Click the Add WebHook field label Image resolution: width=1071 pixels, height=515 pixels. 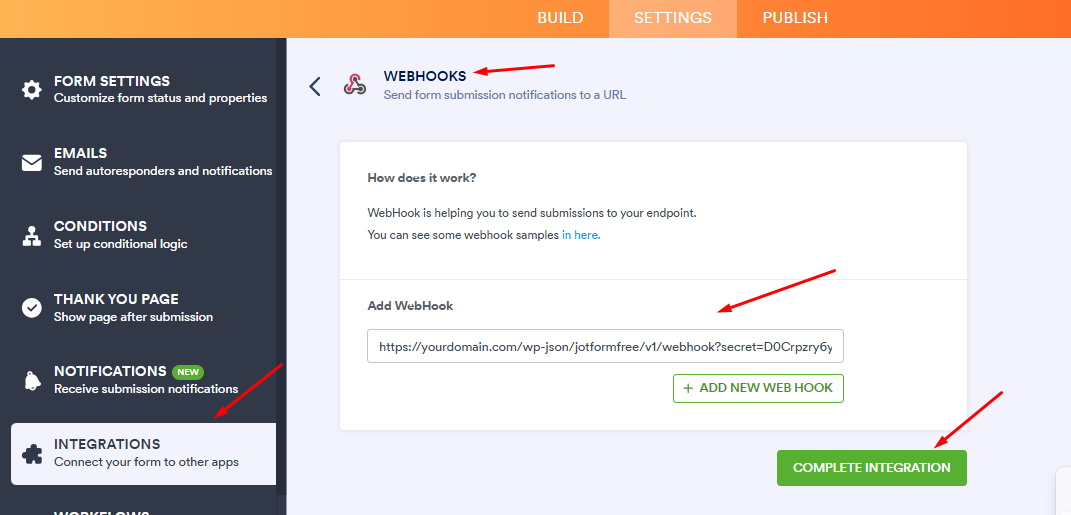(x=410, y=305)
